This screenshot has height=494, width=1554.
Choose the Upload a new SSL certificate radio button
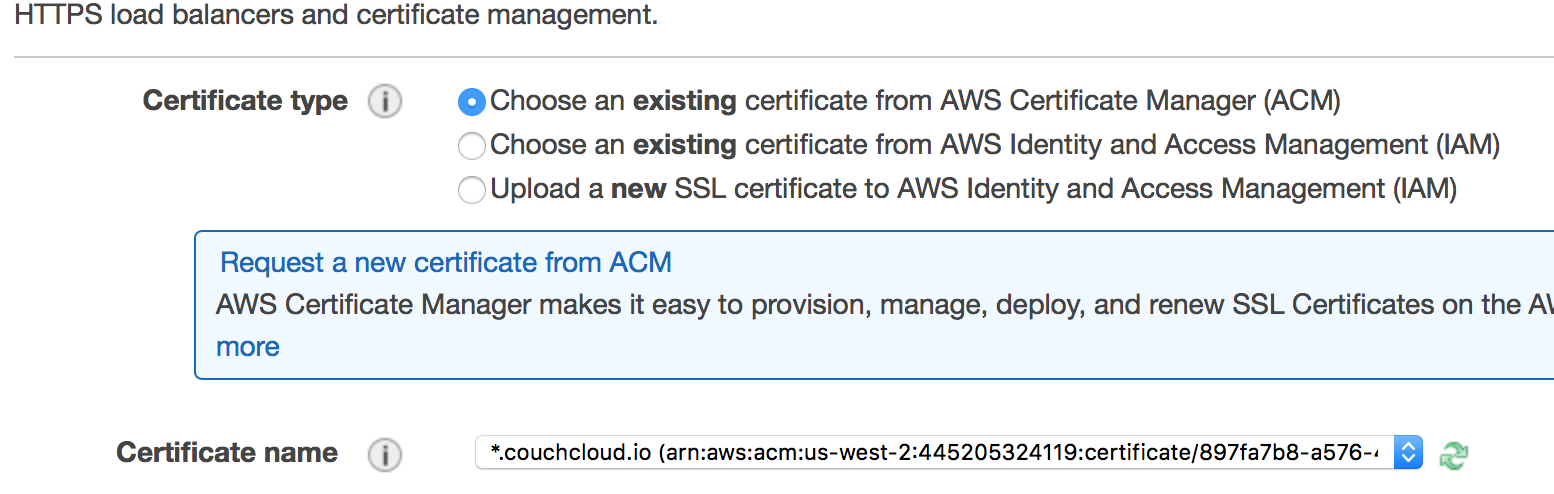tap(472, 190)
